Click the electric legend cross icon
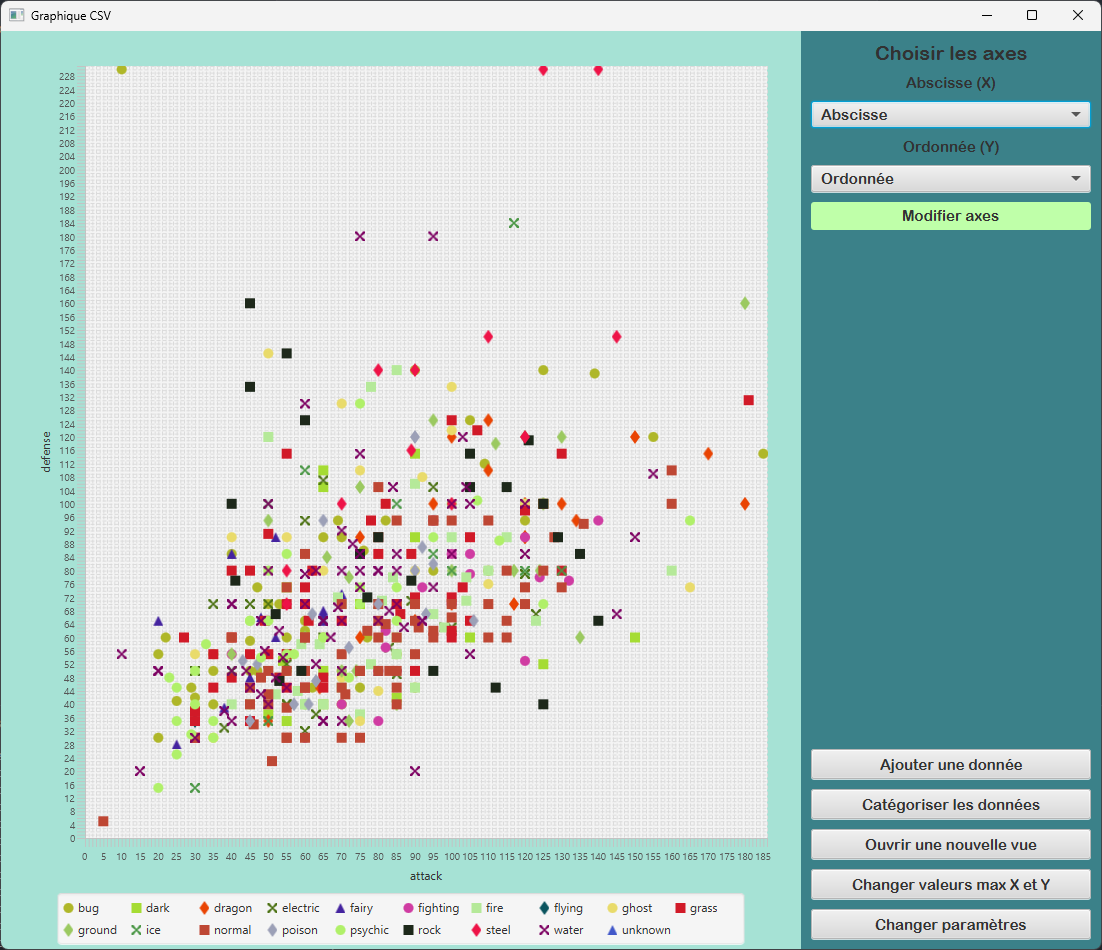The height and width of the screenshot is (950, 1102). pos(273,908)
